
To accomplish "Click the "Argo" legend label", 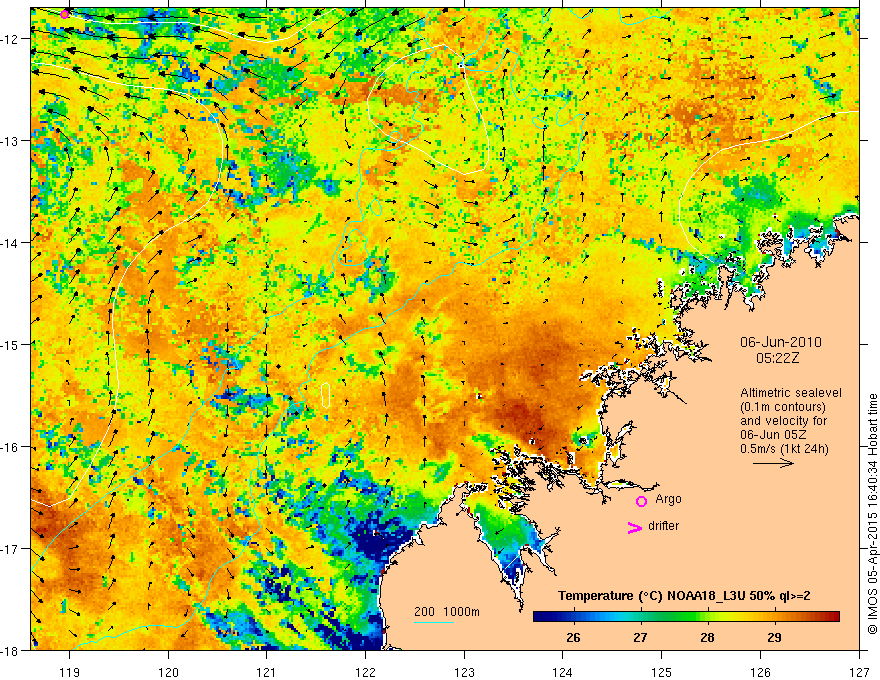I will coord(668,499).
